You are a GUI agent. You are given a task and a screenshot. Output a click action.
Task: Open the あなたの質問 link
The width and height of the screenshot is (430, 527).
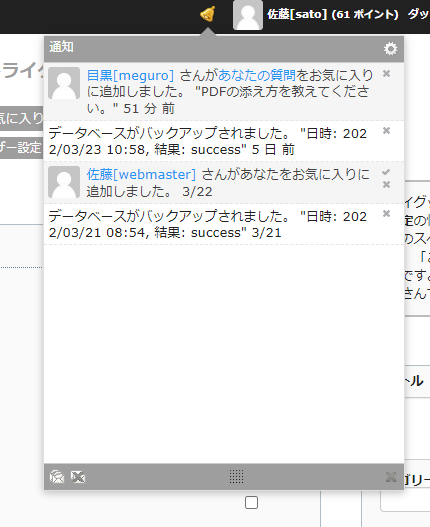point(257,75)
